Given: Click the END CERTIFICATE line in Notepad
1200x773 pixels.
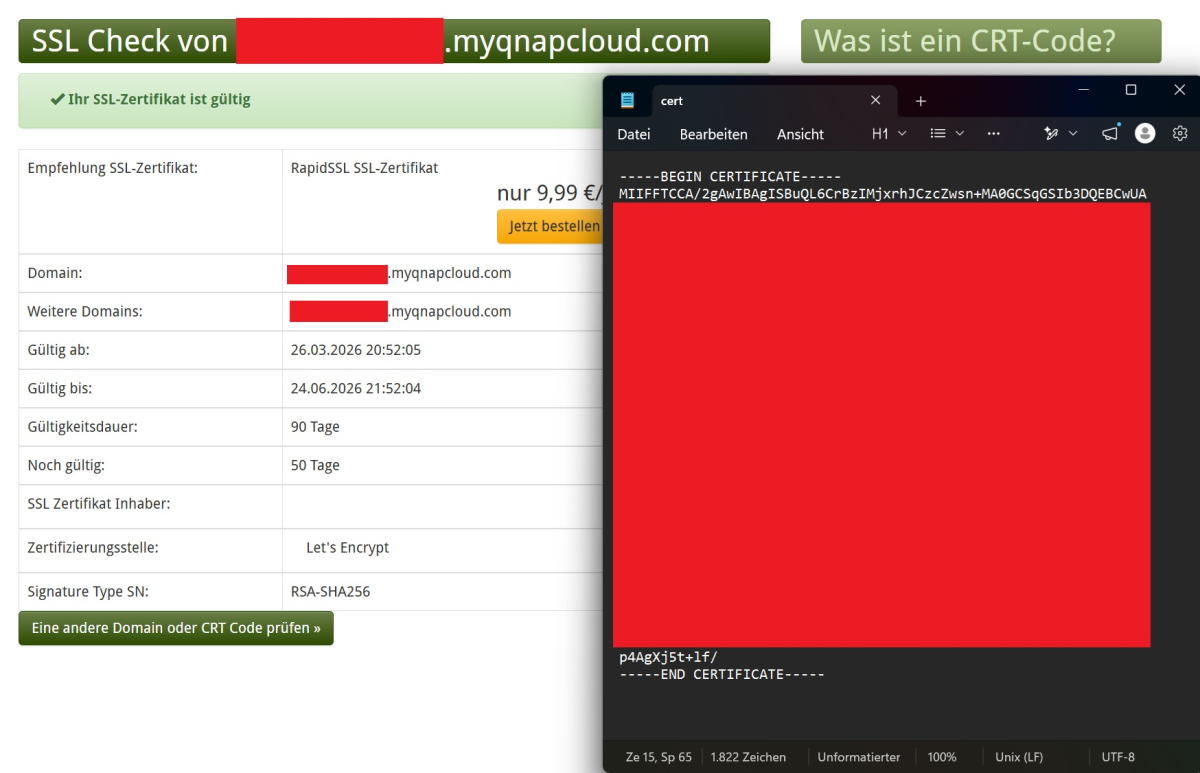Looking at the screenshot, I should click(722, 674).
